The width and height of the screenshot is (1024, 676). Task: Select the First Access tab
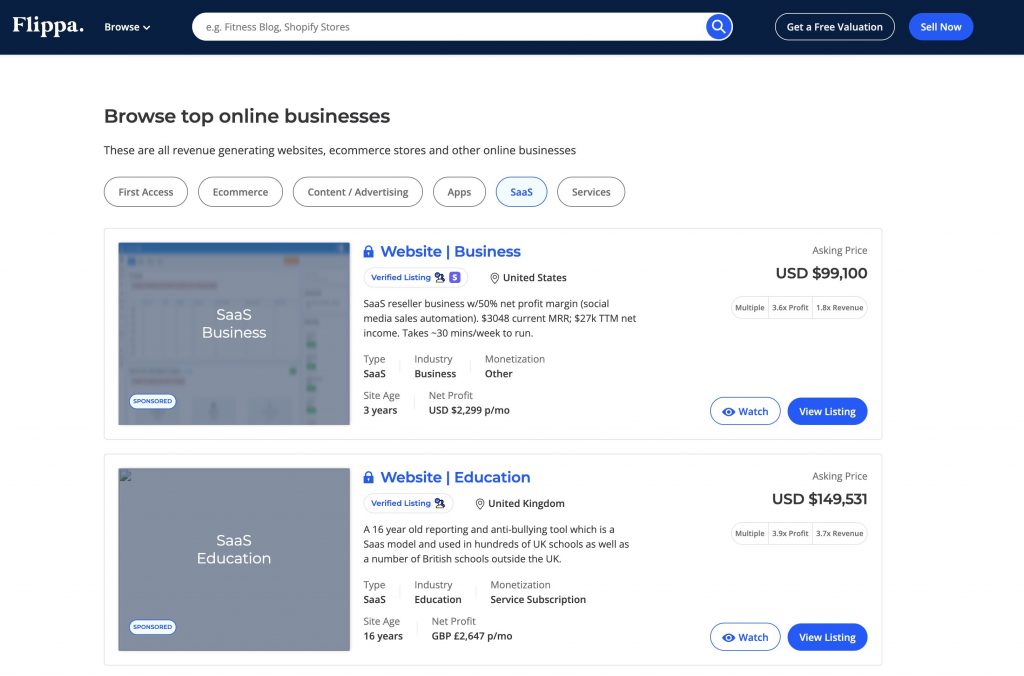(145, 191)
